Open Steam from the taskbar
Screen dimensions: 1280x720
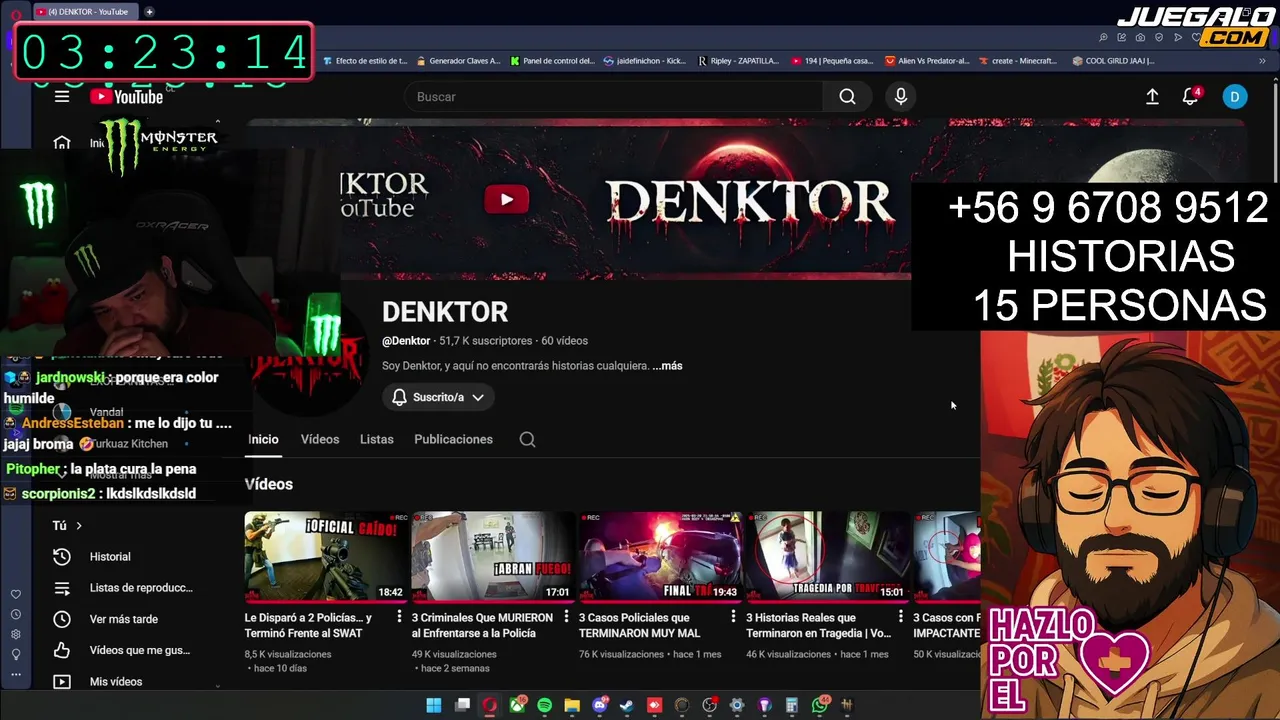[627, 705]
